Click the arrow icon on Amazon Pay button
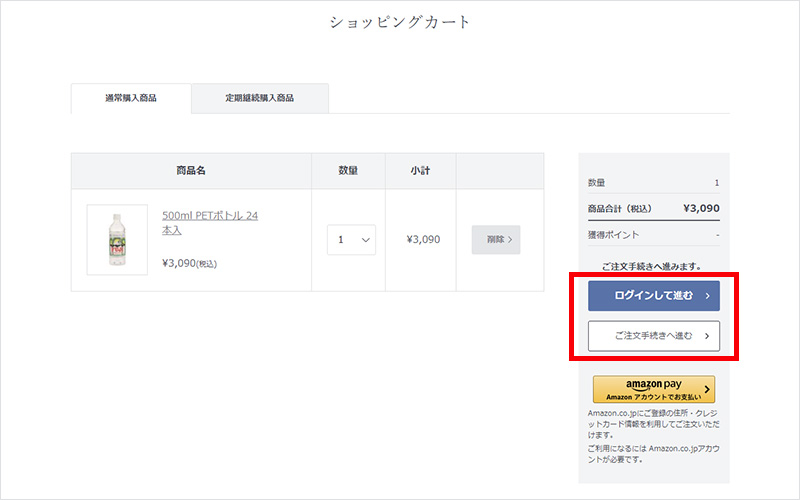800x500 pixels. pyautogui.click(x=707, y=389)
